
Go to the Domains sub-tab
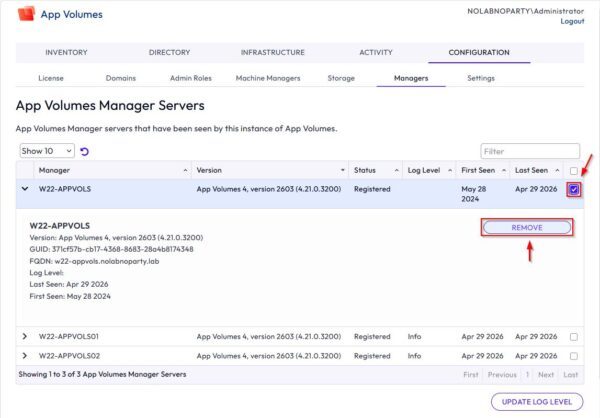121,78
